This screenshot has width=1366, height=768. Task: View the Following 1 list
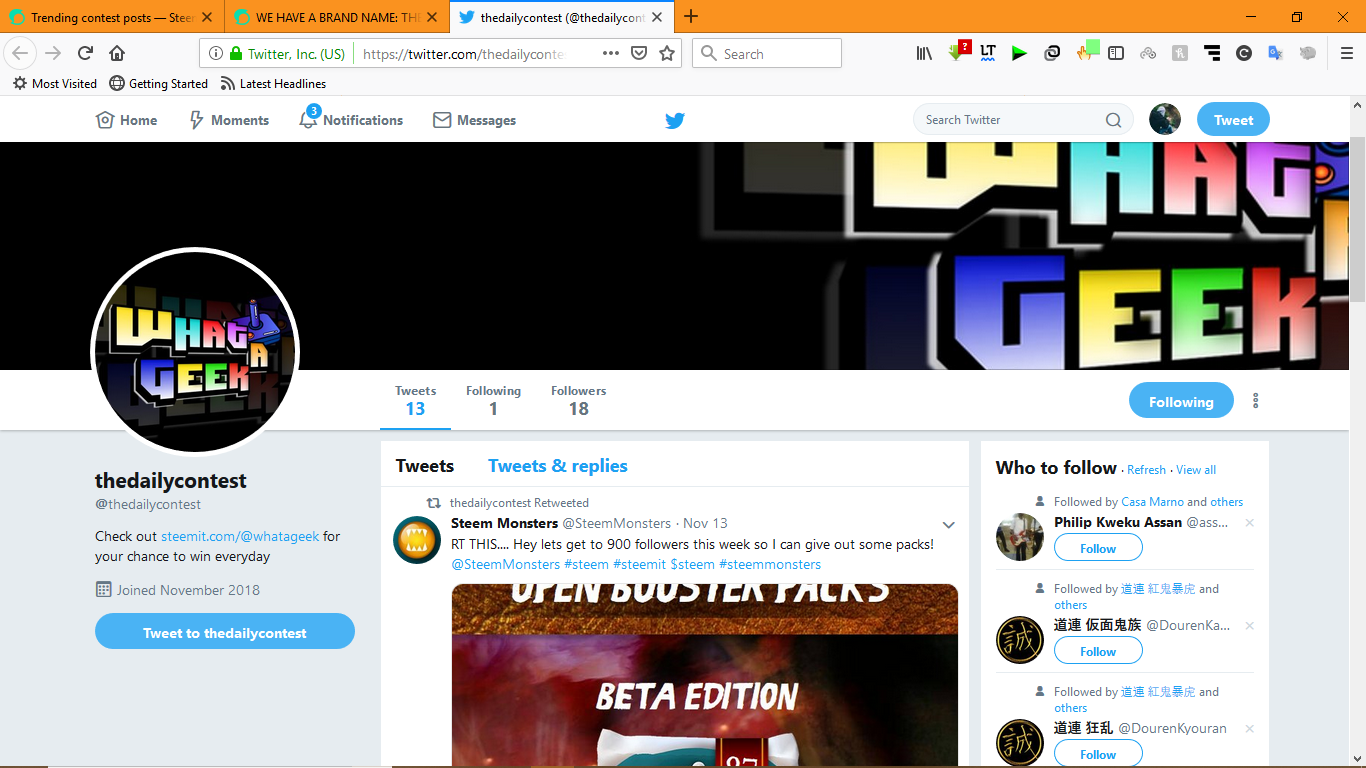coord(493,401)
